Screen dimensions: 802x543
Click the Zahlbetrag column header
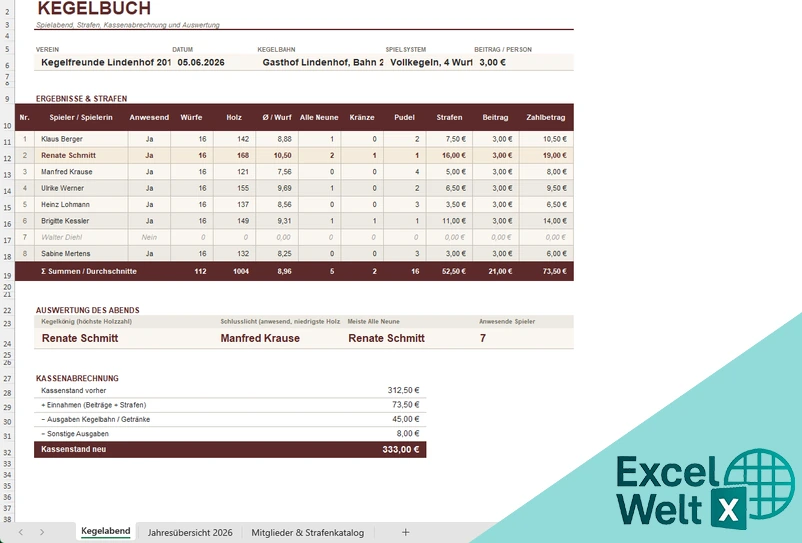(546, 118)
